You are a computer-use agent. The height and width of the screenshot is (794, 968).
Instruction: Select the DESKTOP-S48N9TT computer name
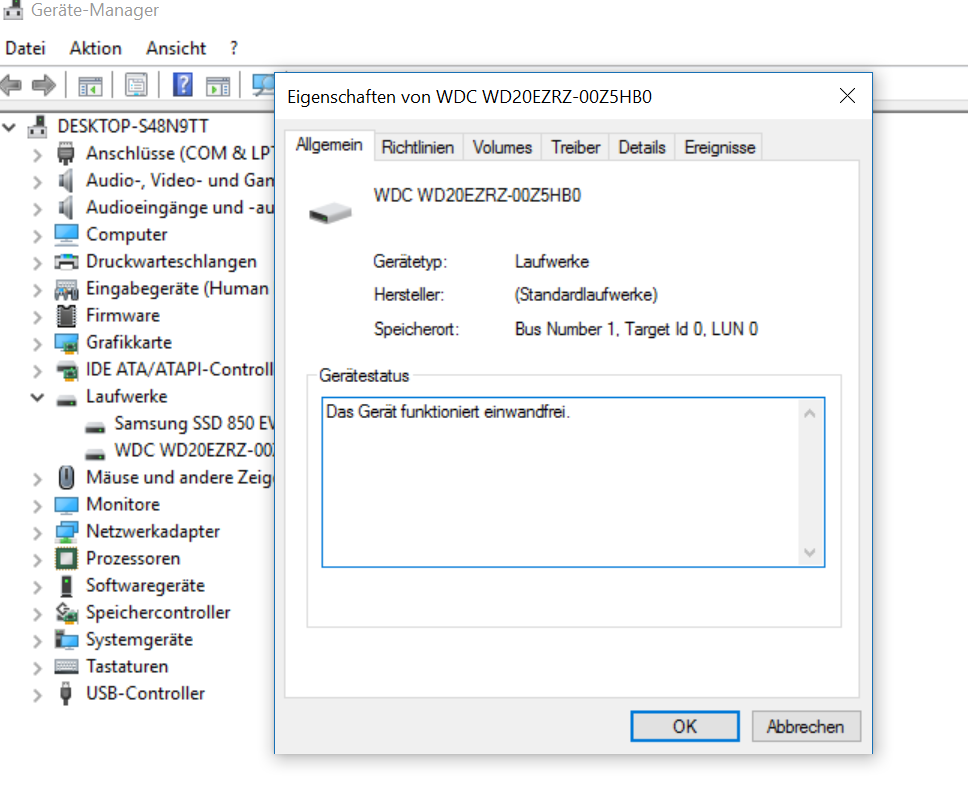pos(133,126)
